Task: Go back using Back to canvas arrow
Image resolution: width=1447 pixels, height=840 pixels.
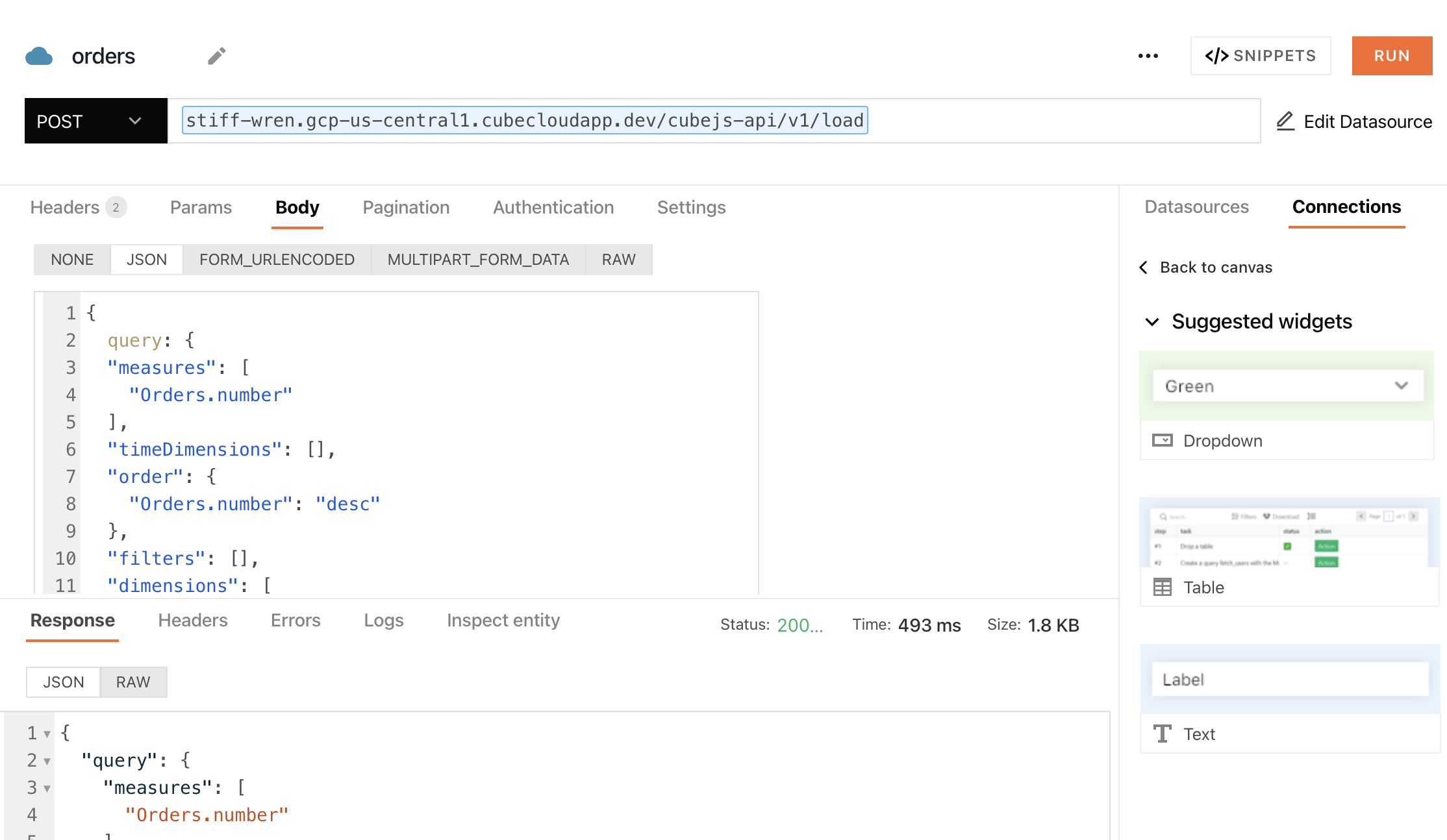Action: 1144,267
